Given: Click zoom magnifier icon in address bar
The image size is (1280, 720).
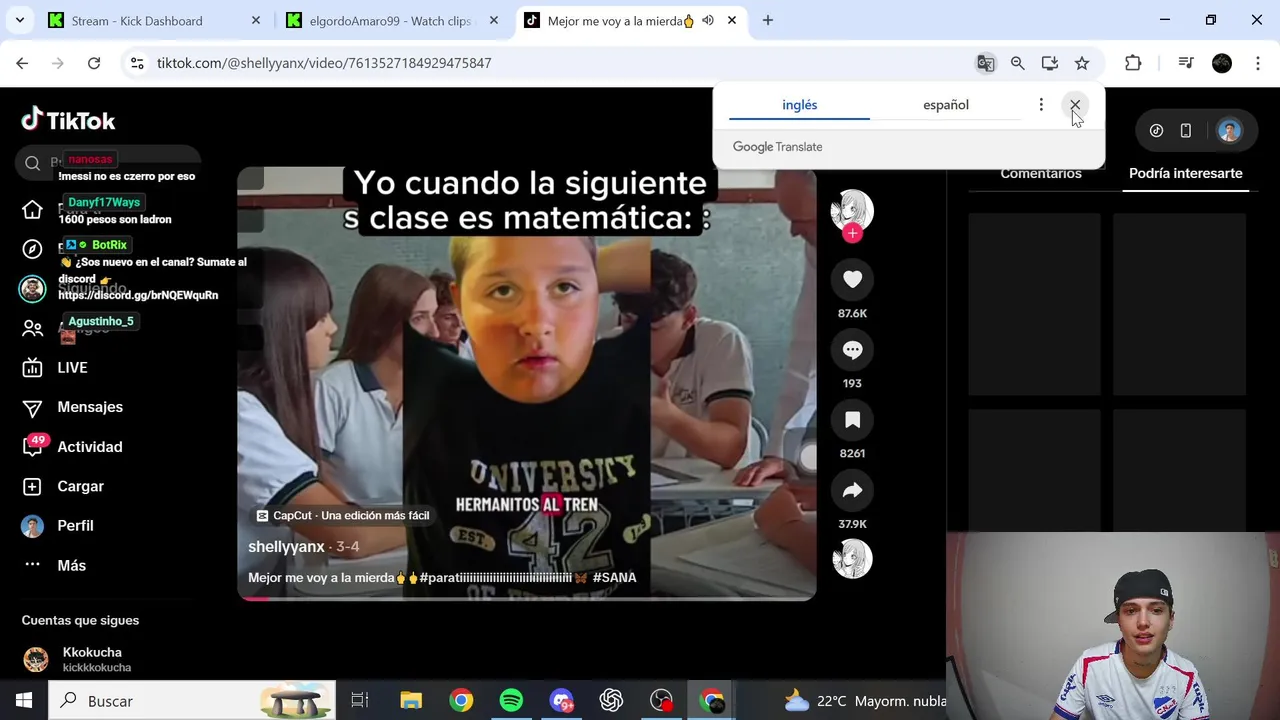Looking at the screenshot, I should tap(1018, 63).
